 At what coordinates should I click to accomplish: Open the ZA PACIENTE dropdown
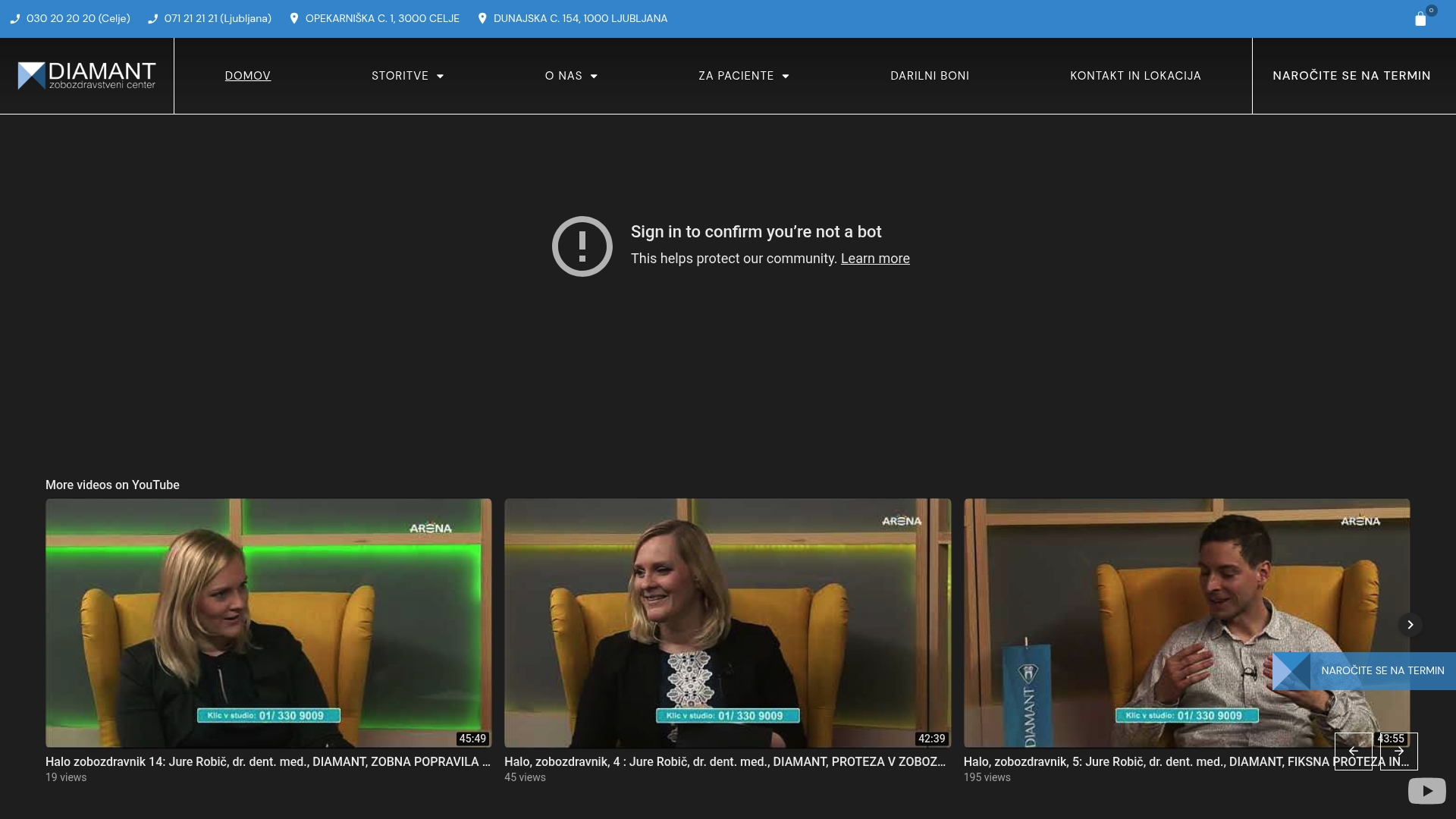pos(743,76)
